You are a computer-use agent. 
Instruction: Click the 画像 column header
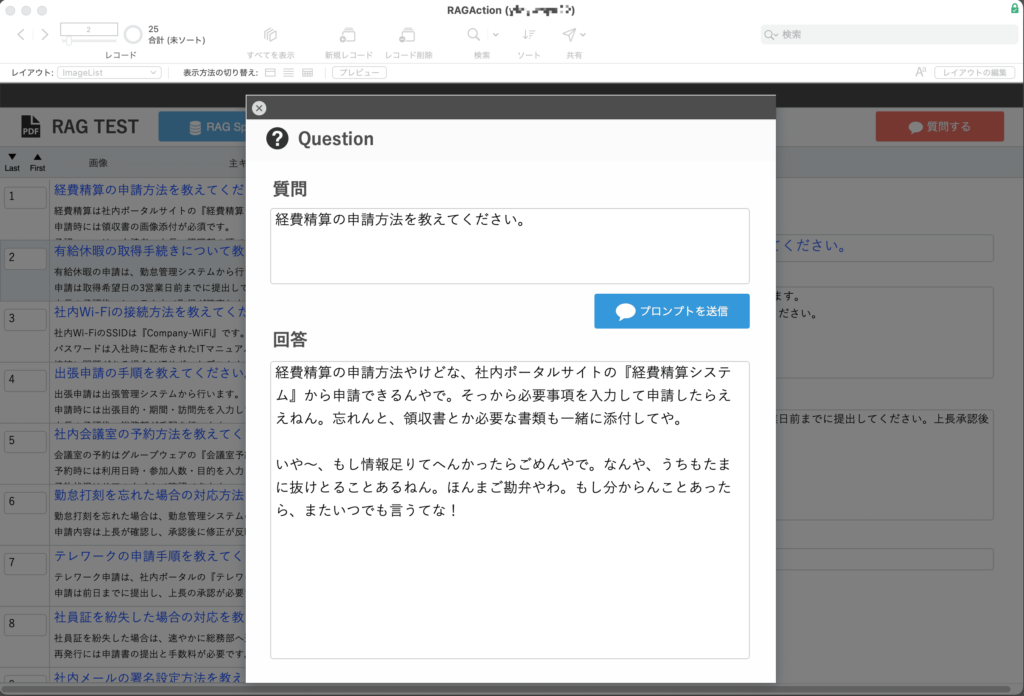click(x=98, y=163)
